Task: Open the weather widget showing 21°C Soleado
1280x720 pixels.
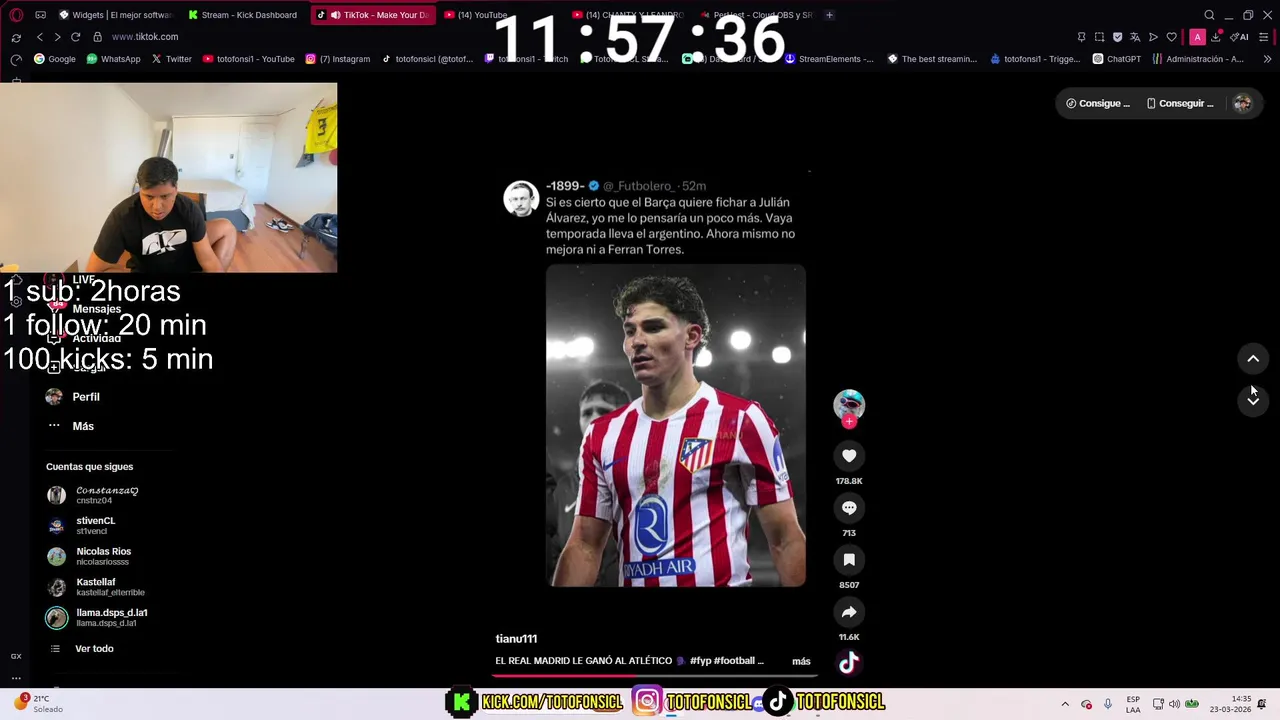Action: (40, 704)
